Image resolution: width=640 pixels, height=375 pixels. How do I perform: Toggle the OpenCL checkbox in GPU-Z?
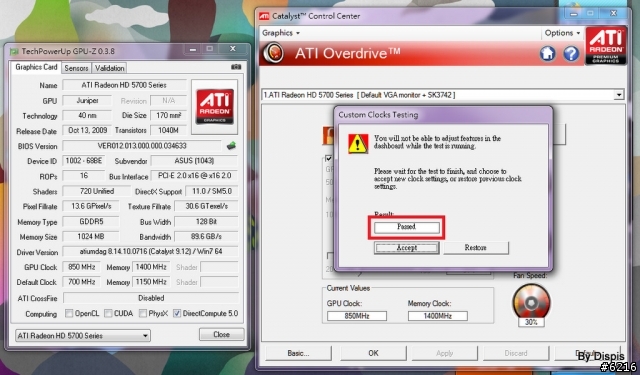click(x=69, y=313)
